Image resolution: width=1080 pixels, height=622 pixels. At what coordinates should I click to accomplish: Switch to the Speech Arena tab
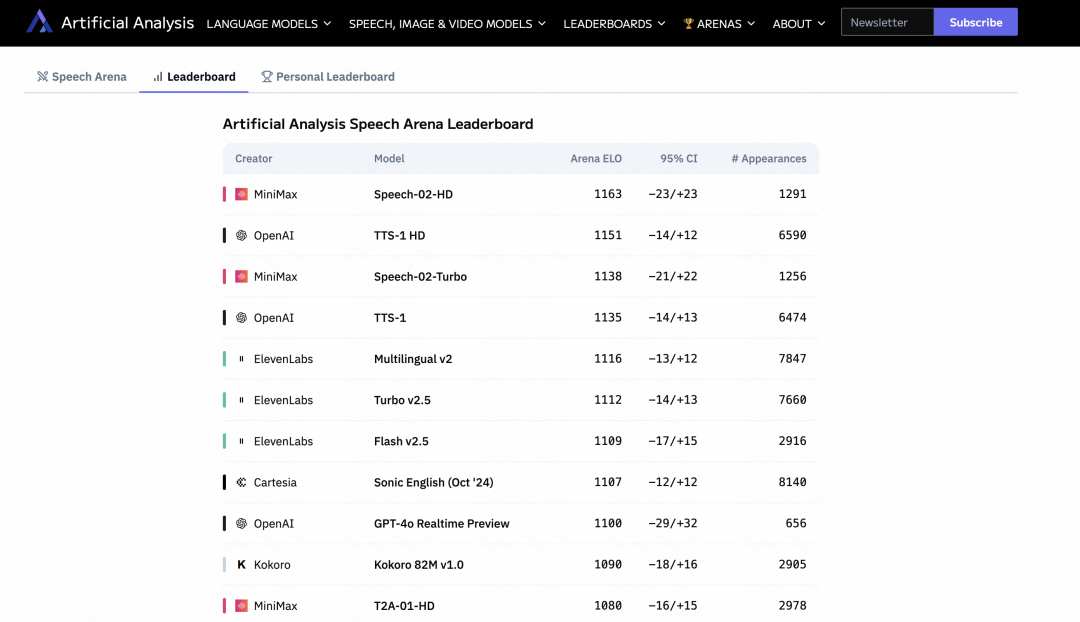(x=82, y=76)
